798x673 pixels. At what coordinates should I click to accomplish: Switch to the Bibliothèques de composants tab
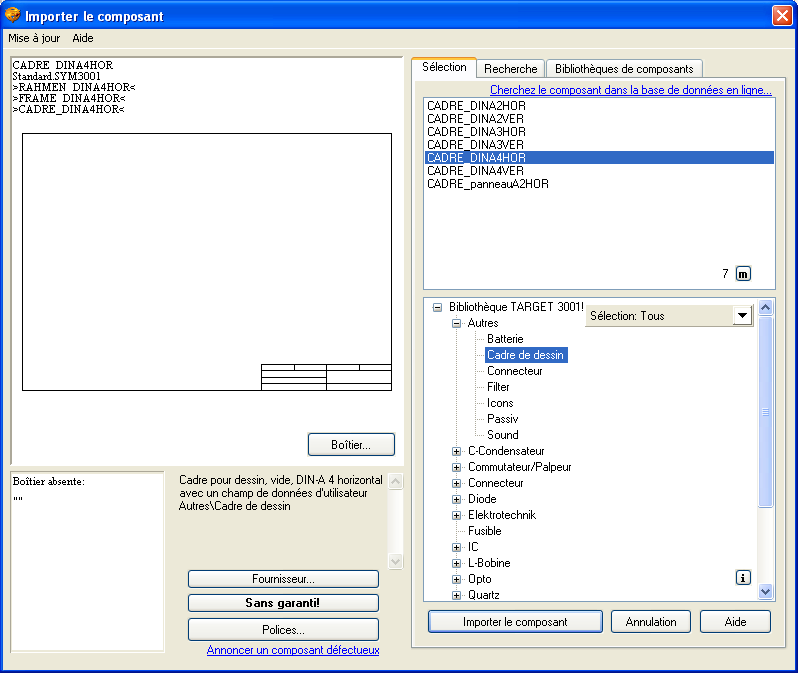[624, 69]
